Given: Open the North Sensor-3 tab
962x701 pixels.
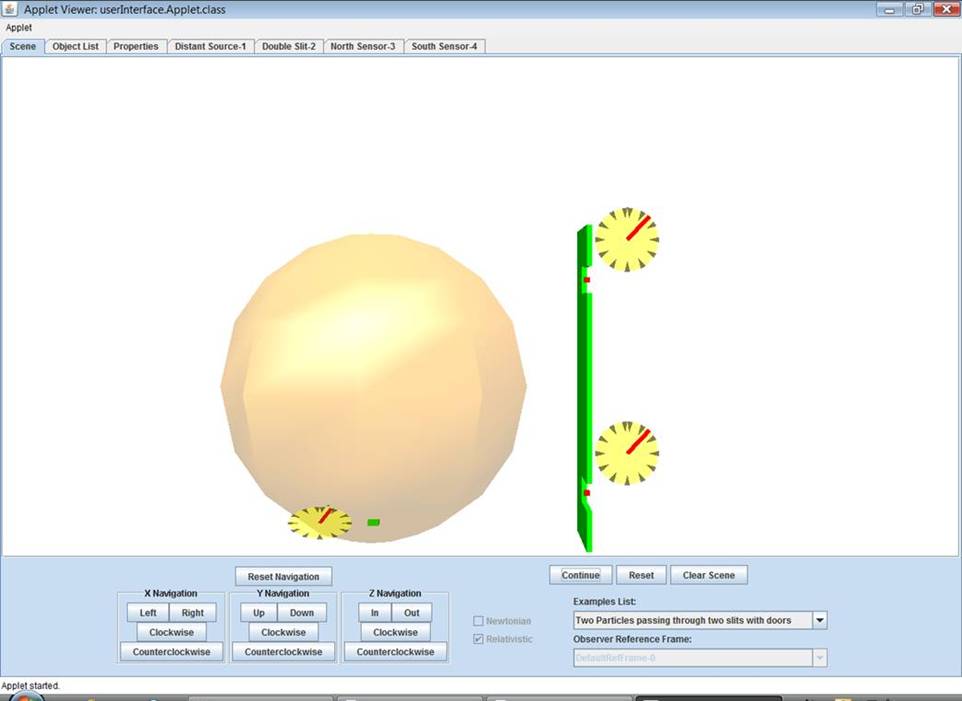Looking at the screenshot, I should 362,46.
